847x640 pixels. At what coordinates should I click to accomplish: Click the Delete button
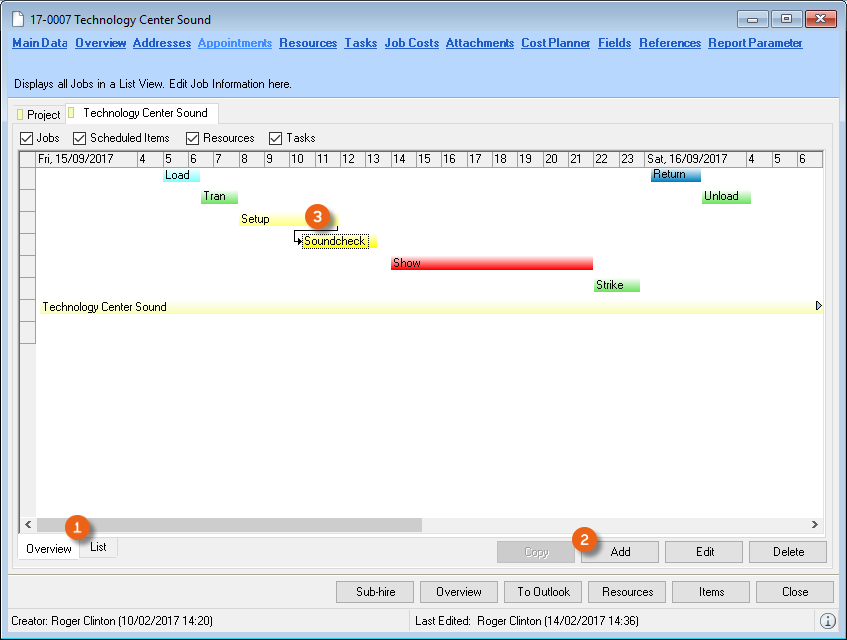(x=787, y=552)
